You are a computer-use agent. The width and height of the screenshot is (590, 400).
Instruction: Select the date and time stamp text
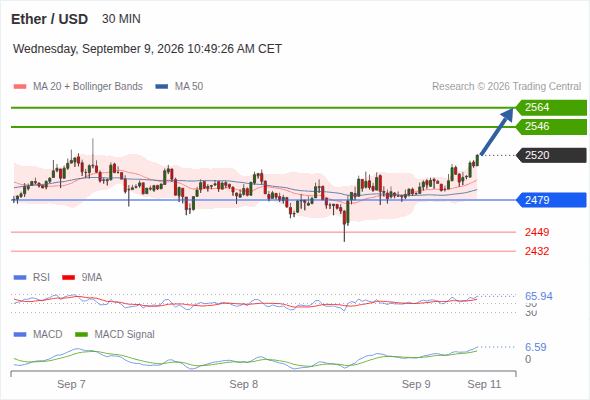pos(147,49)
